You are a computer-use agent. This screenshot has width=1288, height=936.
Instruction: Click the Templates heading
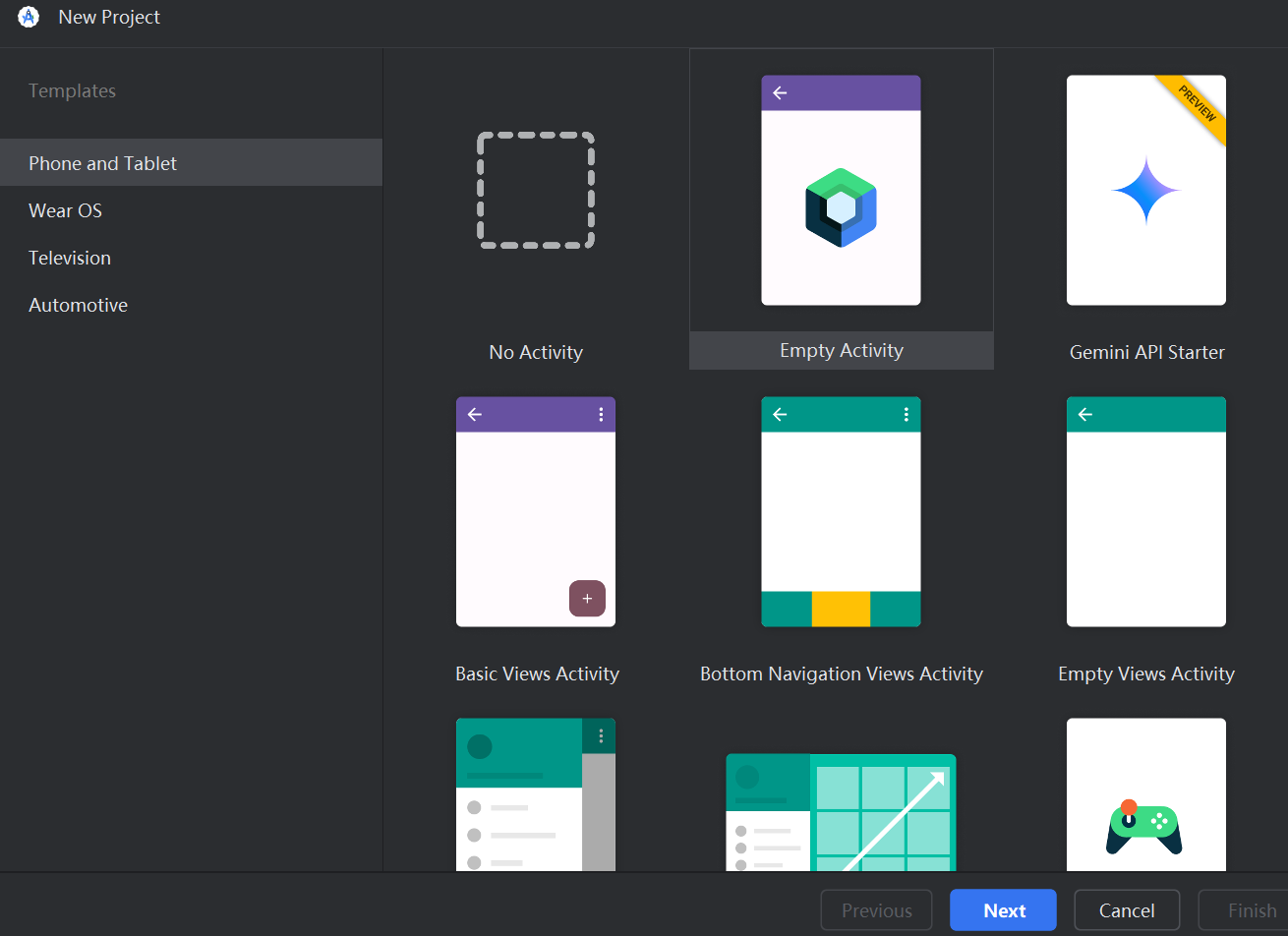(72, 90)
